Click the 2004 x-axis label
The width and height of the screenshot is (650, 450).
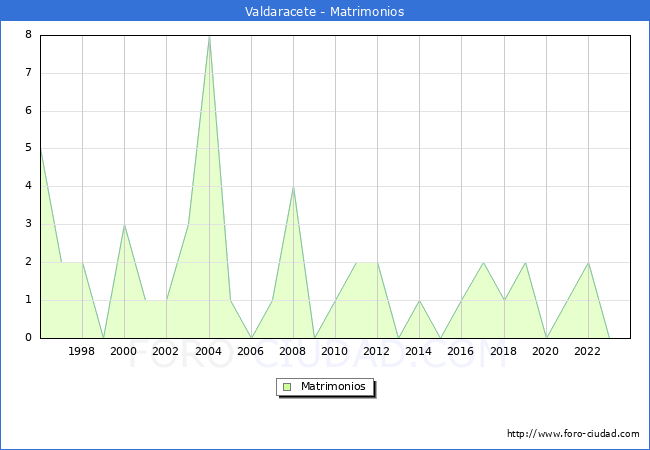208,351
